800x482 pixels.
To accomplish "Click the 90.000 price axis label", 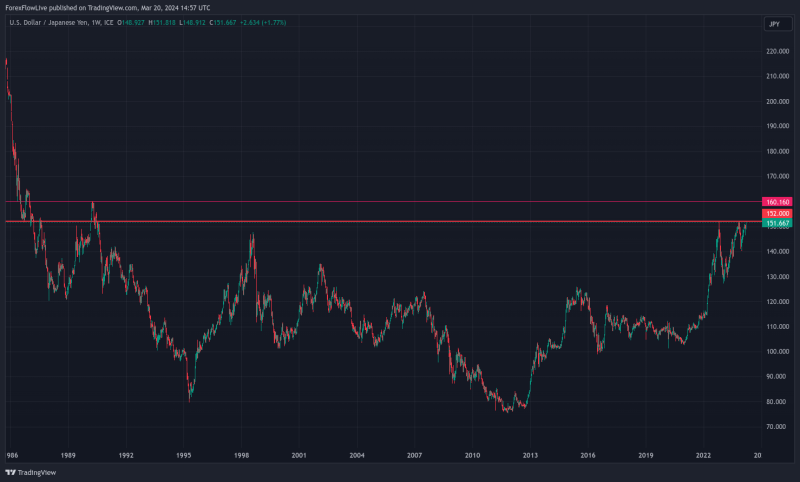I will click(778, 376).
